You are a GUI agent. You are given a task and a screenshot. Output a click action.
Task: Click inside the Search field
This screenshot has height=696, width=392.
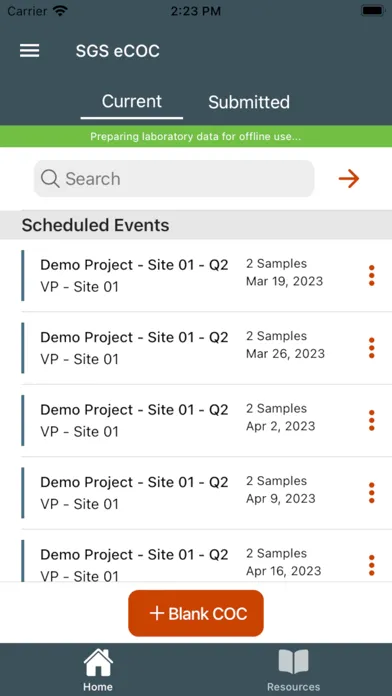174,179
